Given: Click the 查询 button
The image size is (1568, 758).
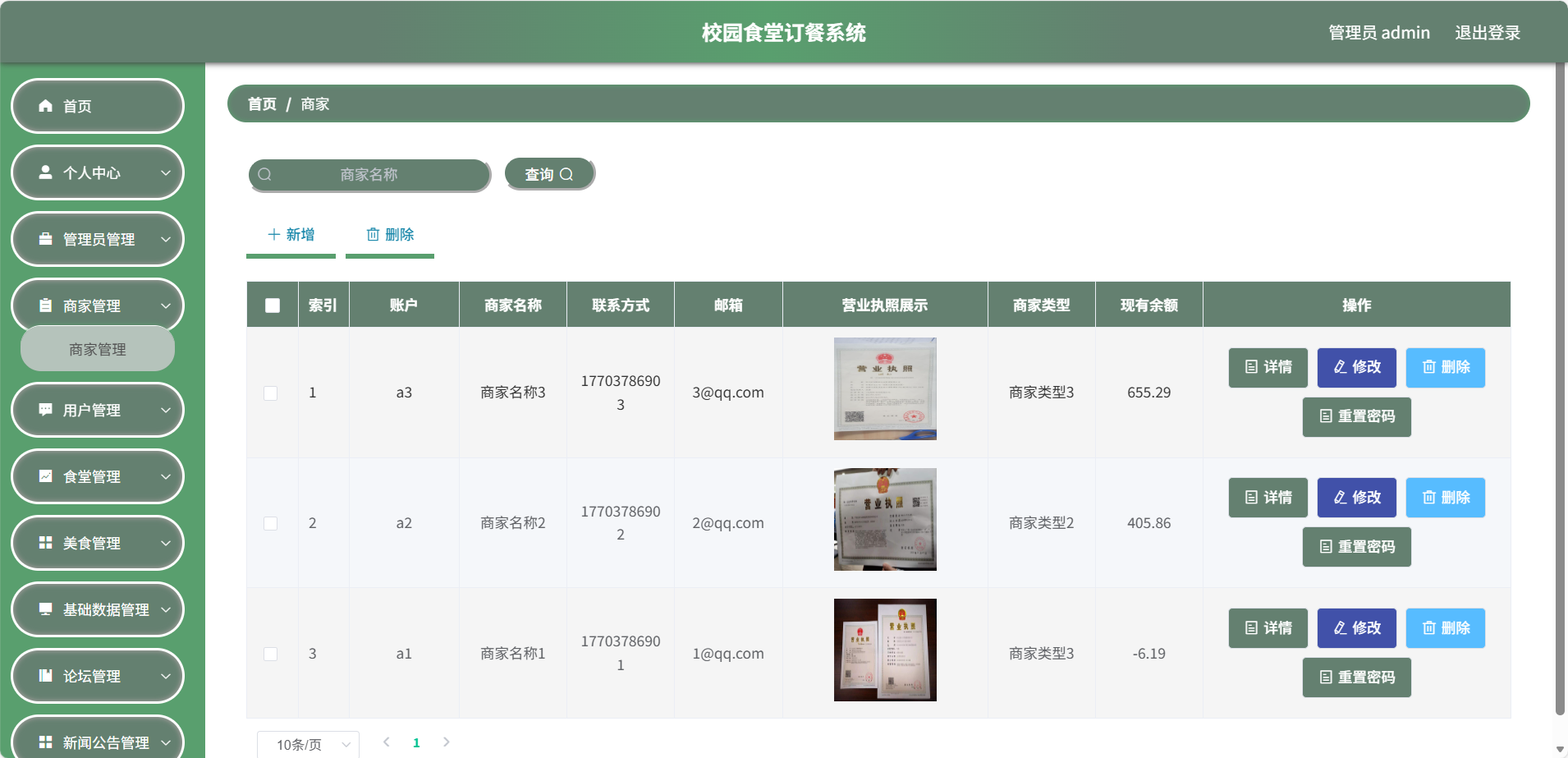Looking at the screenshot, I should [549, 174].
